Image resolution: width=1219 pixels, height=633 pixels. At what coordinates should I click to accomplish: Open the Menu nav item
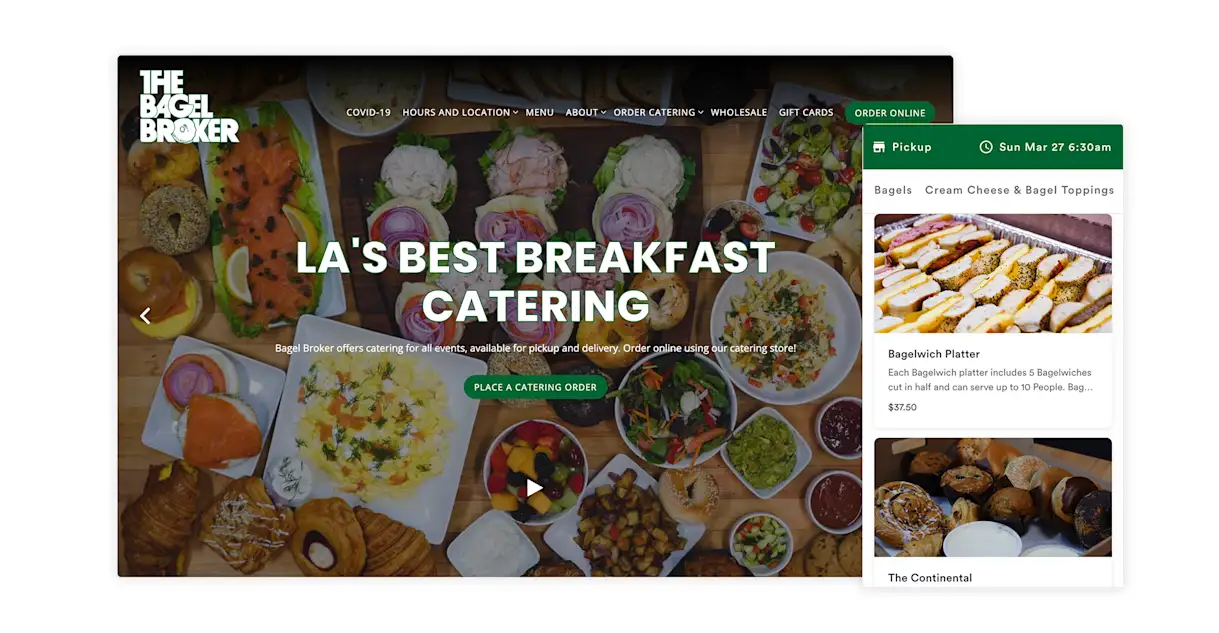(x=539, y=113)
